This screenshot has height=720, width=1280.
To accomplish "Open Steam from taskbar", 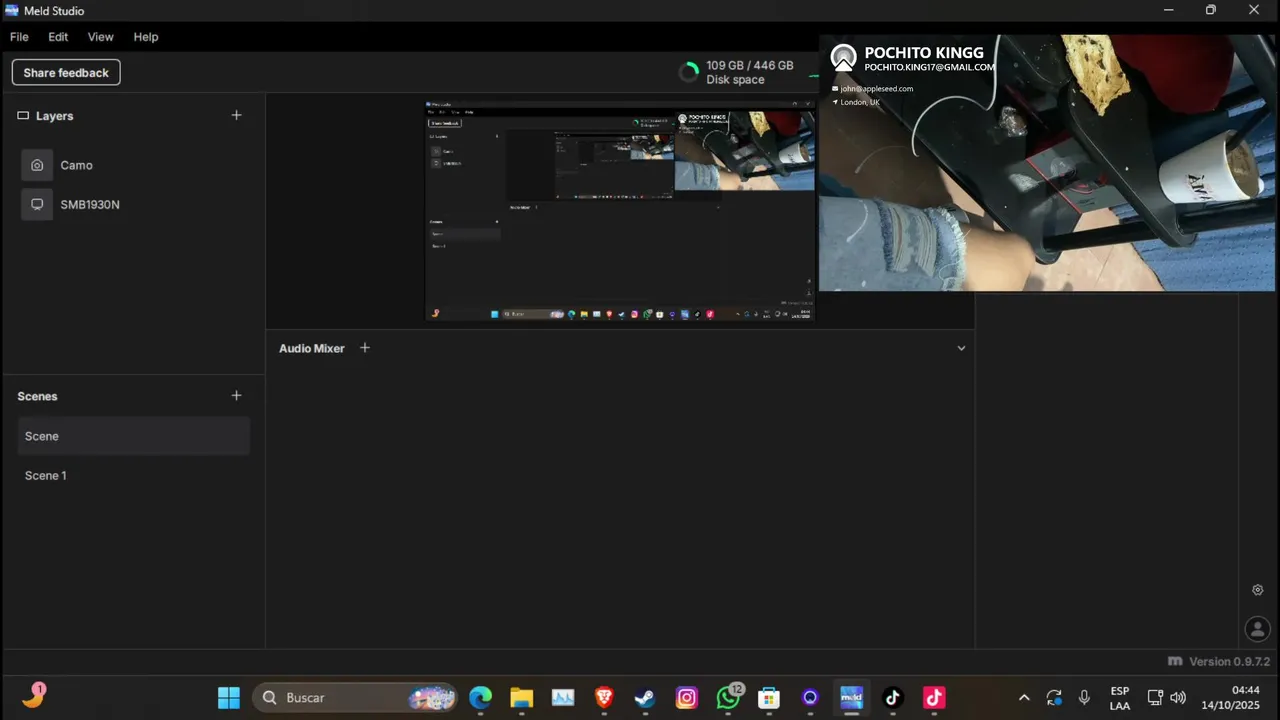I will 645,698.
